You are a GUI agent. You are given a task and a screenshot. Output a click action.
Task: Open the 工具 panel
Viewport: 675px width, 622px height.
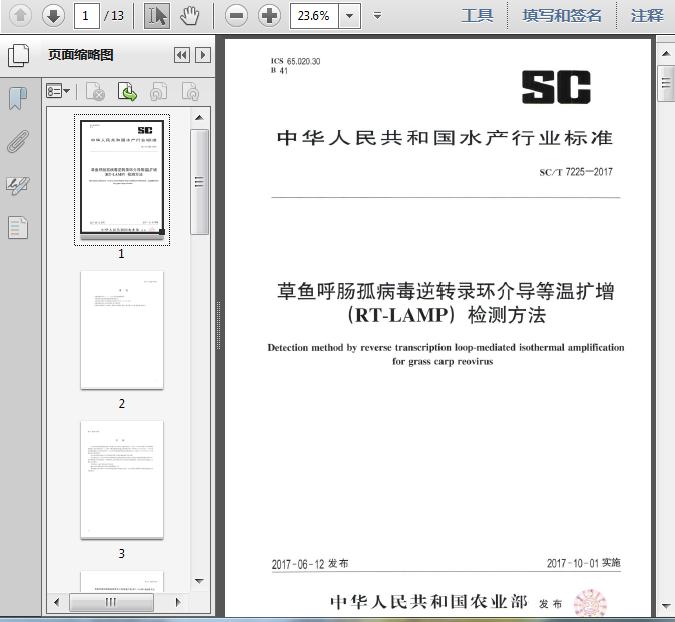[477, 16]
